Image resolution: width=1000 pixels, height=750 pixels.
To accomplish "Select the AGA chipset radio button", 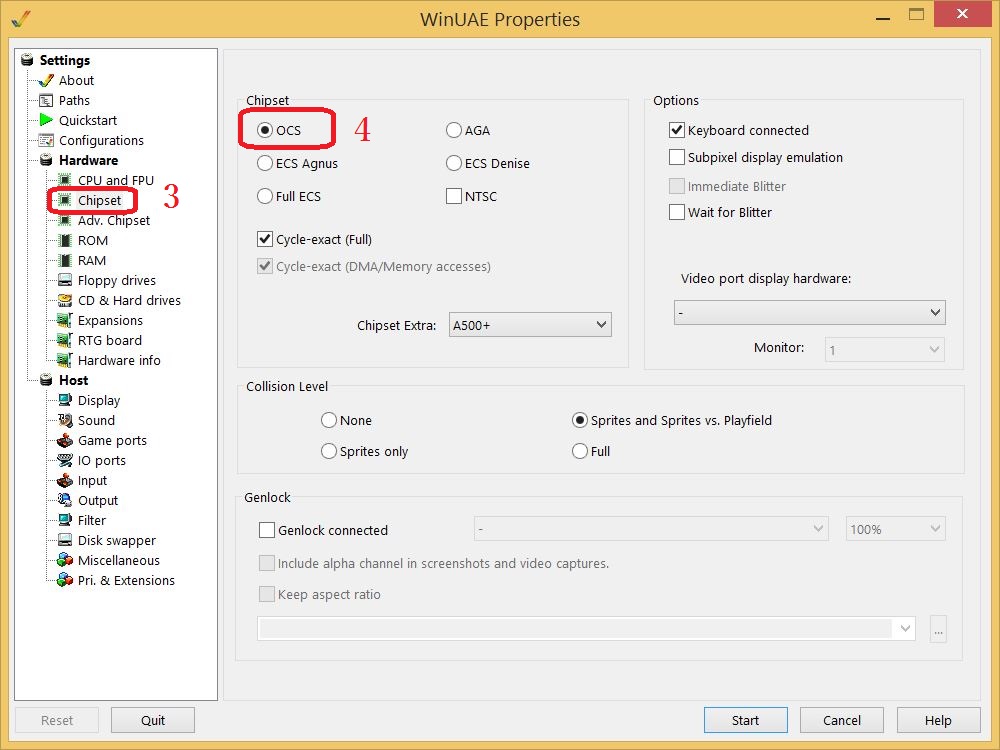I will point(453,130).
